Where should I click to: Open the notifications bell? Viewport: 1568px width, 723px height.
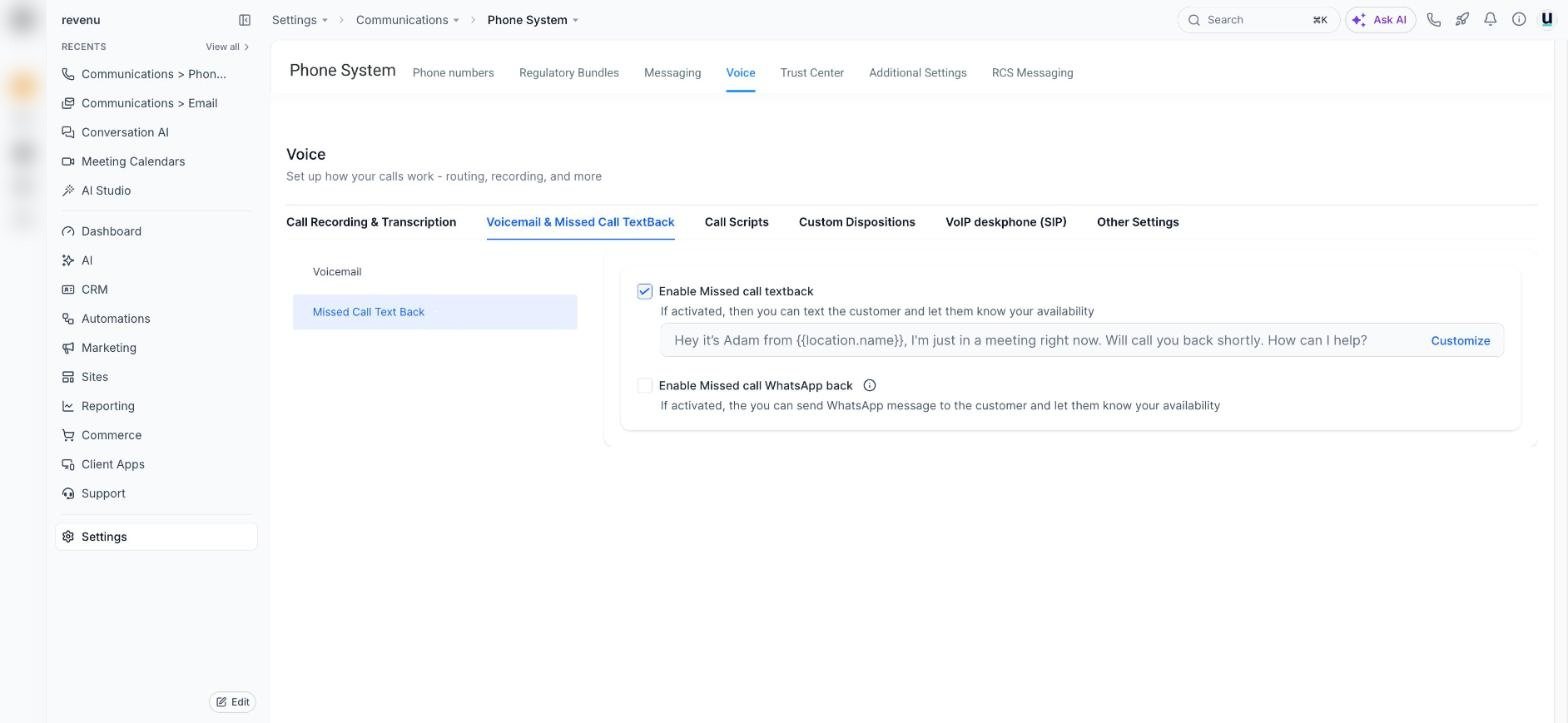(x=1490, y=20)
